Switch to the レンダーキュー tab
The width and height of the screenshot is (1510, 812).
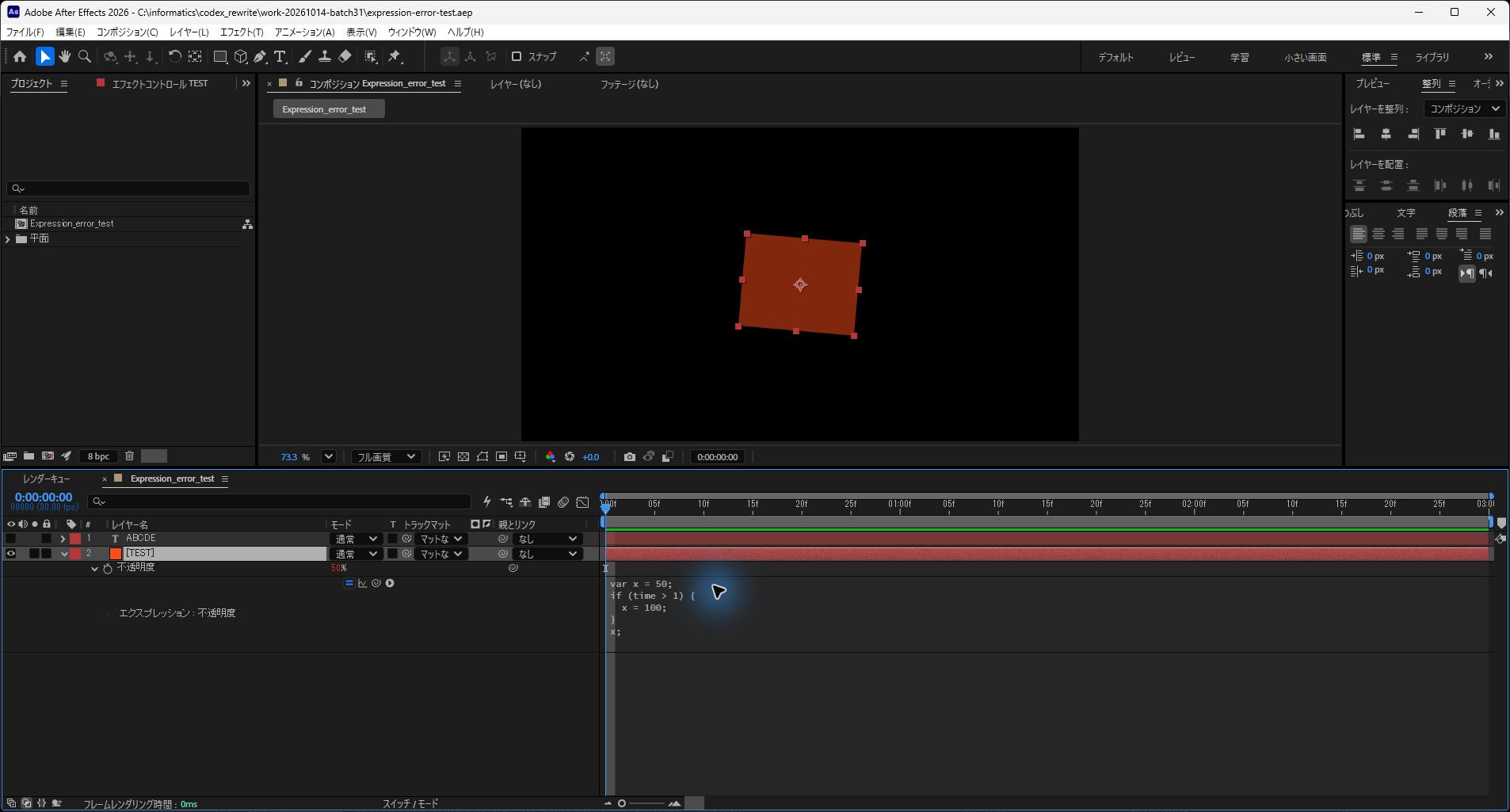46,478
